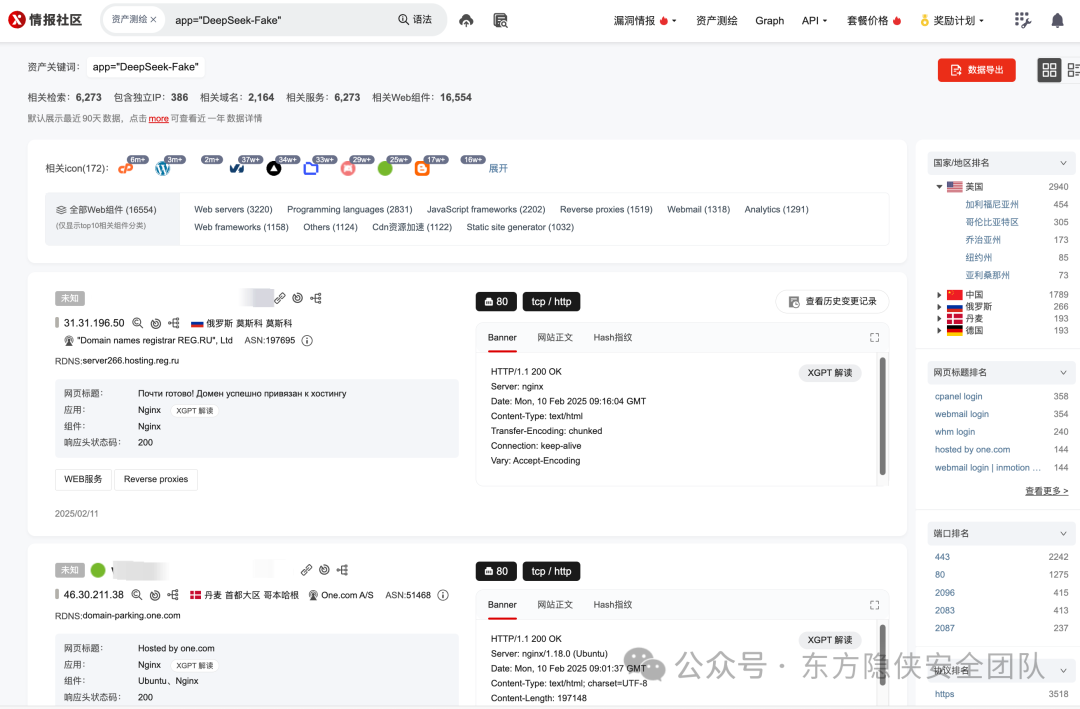The height and width of the screenshot is (709, 1080).
Task: Select the green circle icon filter
Action: pos(385,168)
